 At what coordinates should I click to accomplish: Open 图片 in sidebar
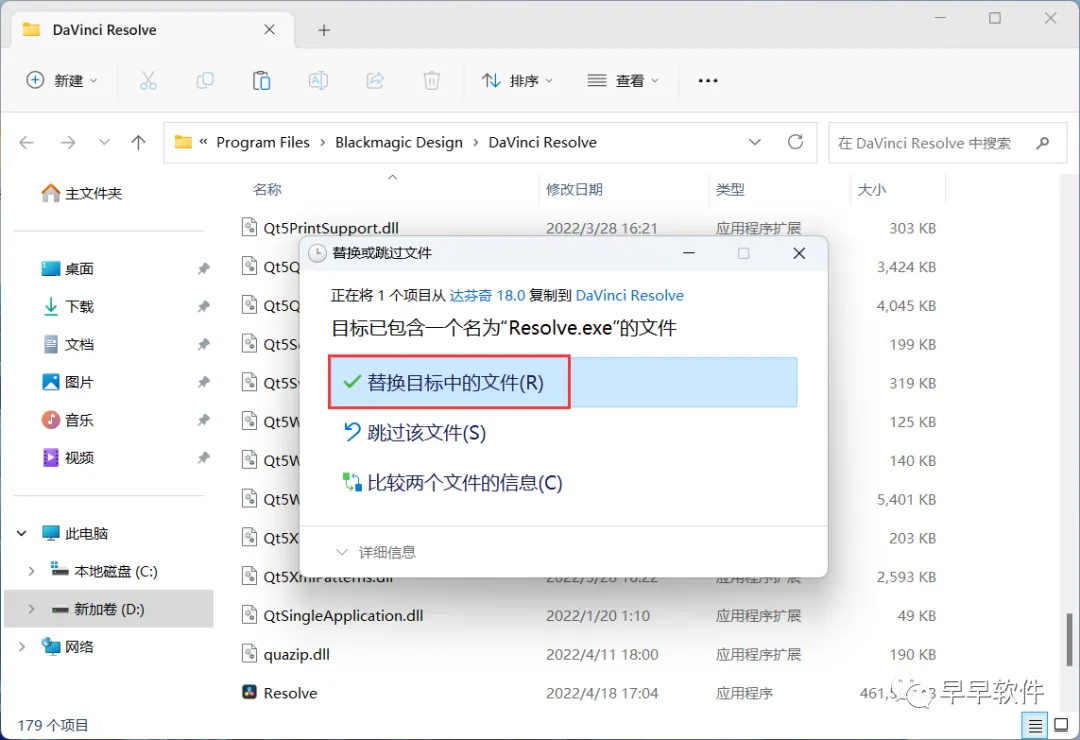click(68, 382)
